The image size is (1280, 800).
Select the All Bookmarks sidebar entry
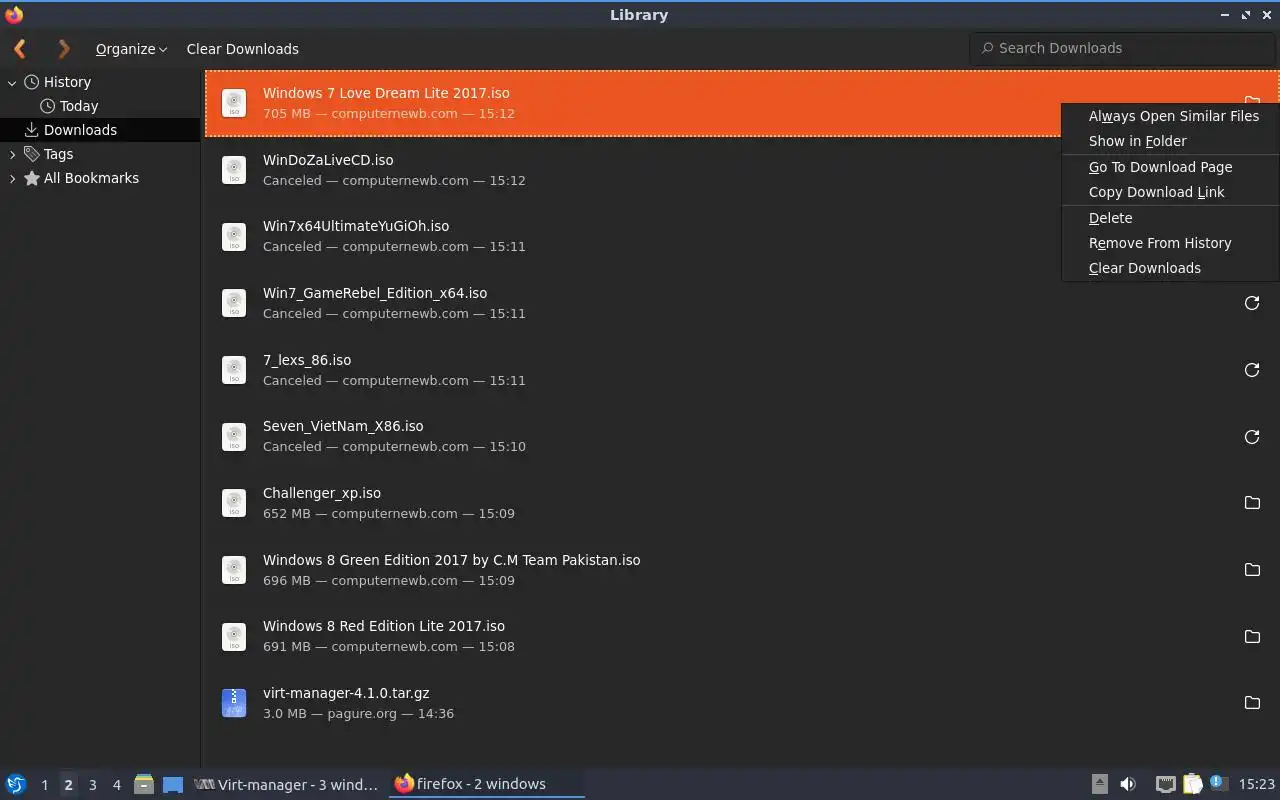point(91,178)
